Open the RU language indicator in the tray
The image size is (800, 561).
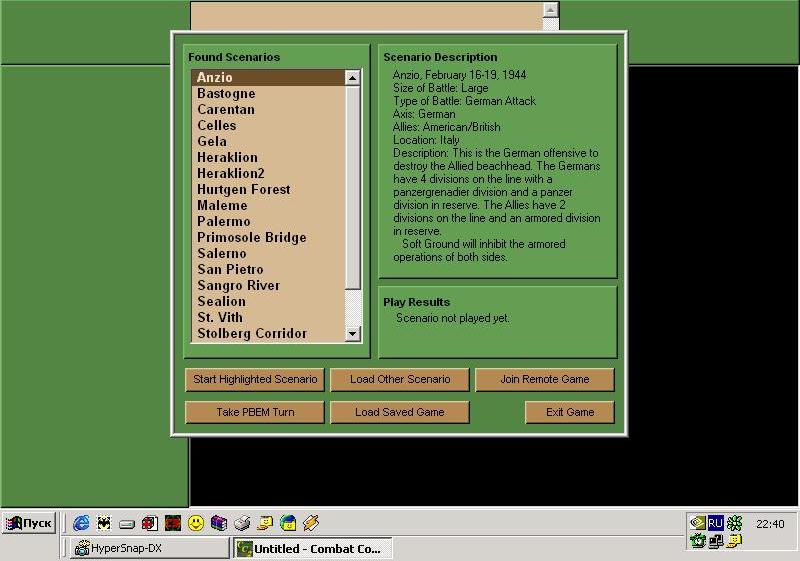(x=715, y=523)
